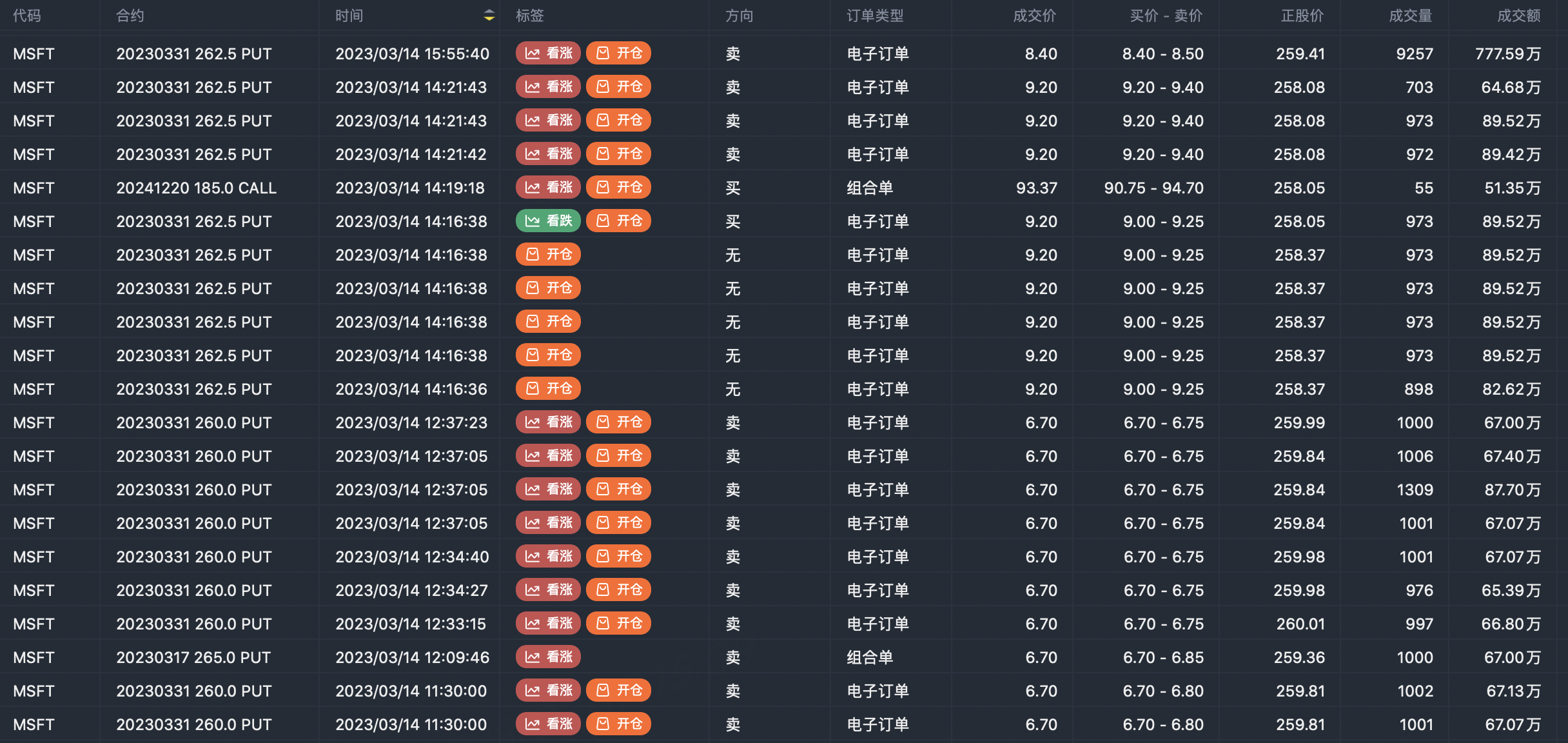Viewport: 1568px width, 743px height.
Task: Toggle the sort arrows in the 时间 header
Action: click(489, 15)
